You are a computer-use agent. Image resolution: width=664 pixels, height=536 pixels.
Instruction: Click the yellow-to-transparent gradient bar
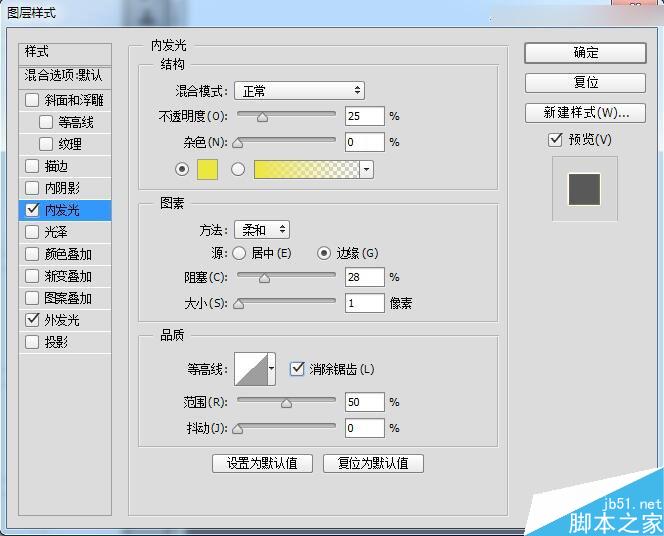coord(306,169)
